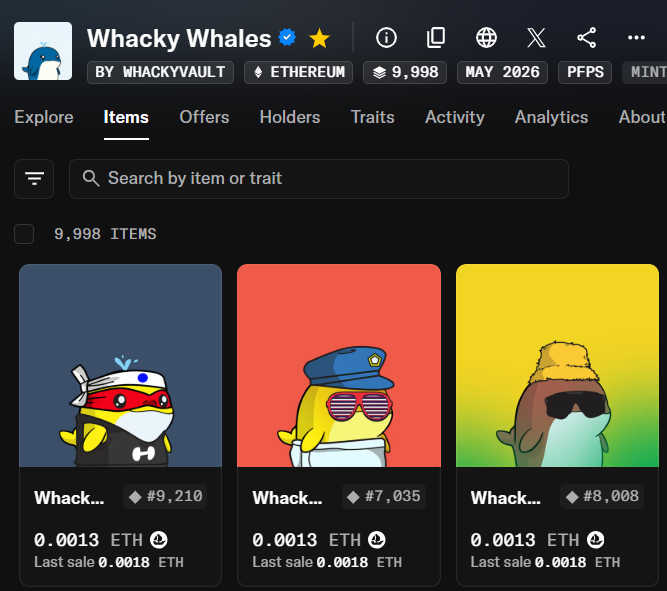667x591 pixels.
Task: Open the X (Twitter) profile icon
Action: click(536, 38)
